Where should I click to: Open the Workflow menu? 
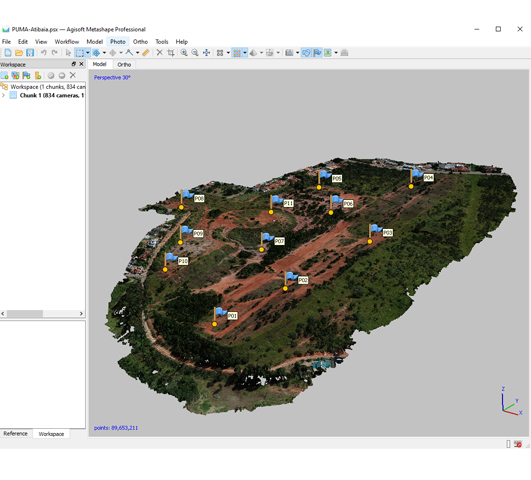point(67,42)
